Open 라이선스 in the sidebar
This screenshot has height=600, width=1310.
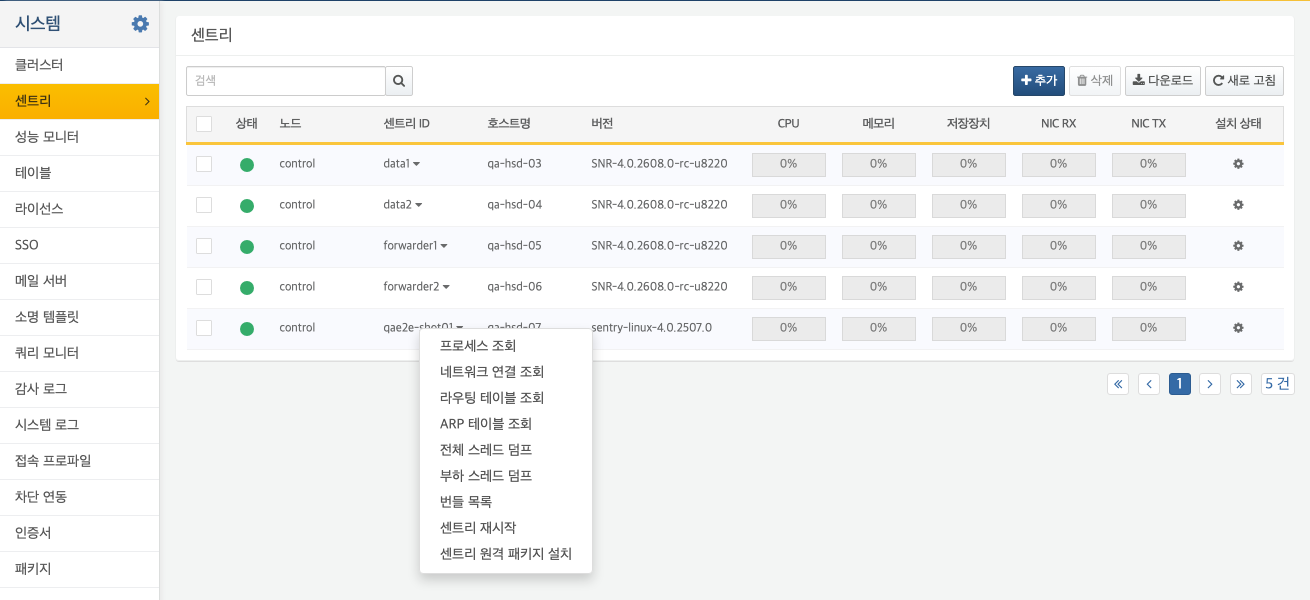(79, 209)
